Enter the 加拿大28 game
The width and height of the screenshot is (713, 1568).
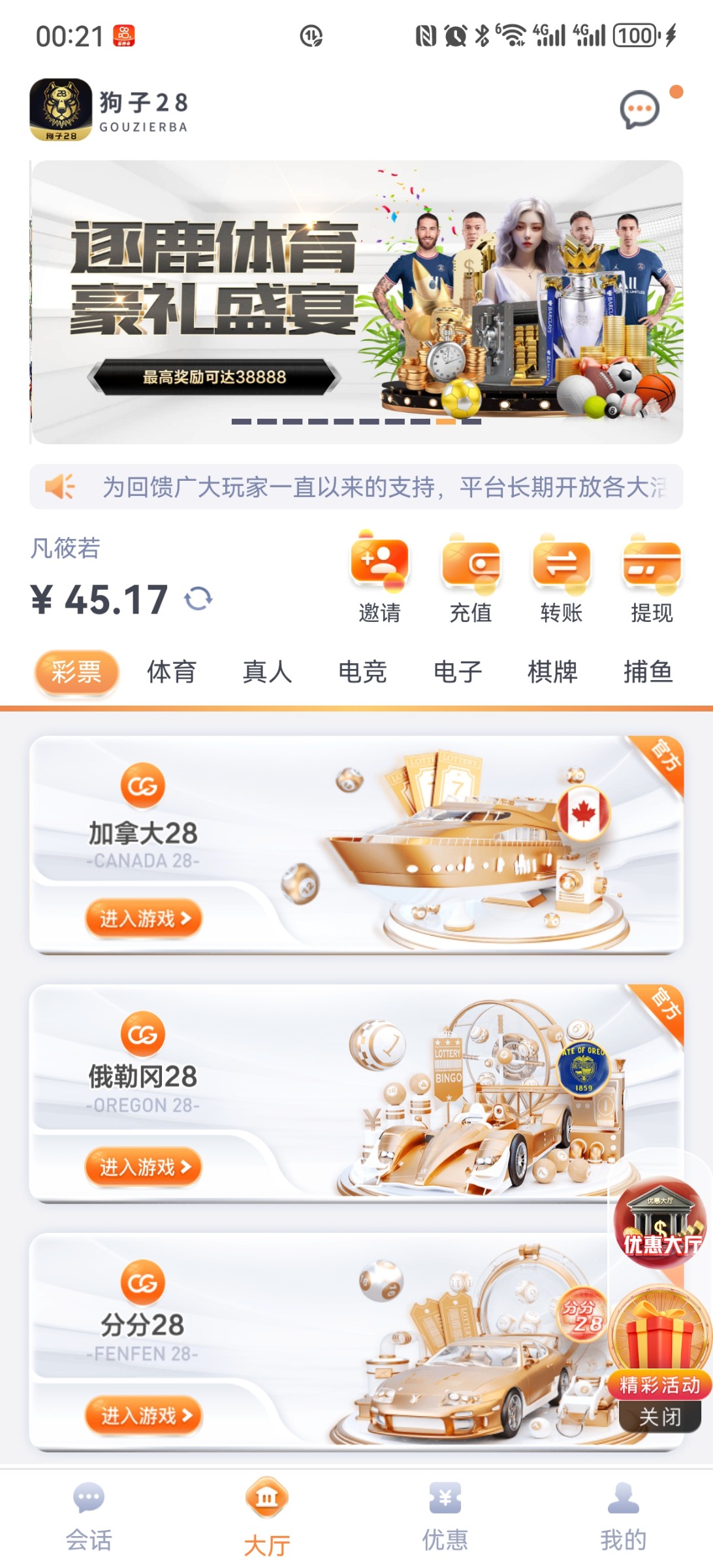tap(144, 919)
